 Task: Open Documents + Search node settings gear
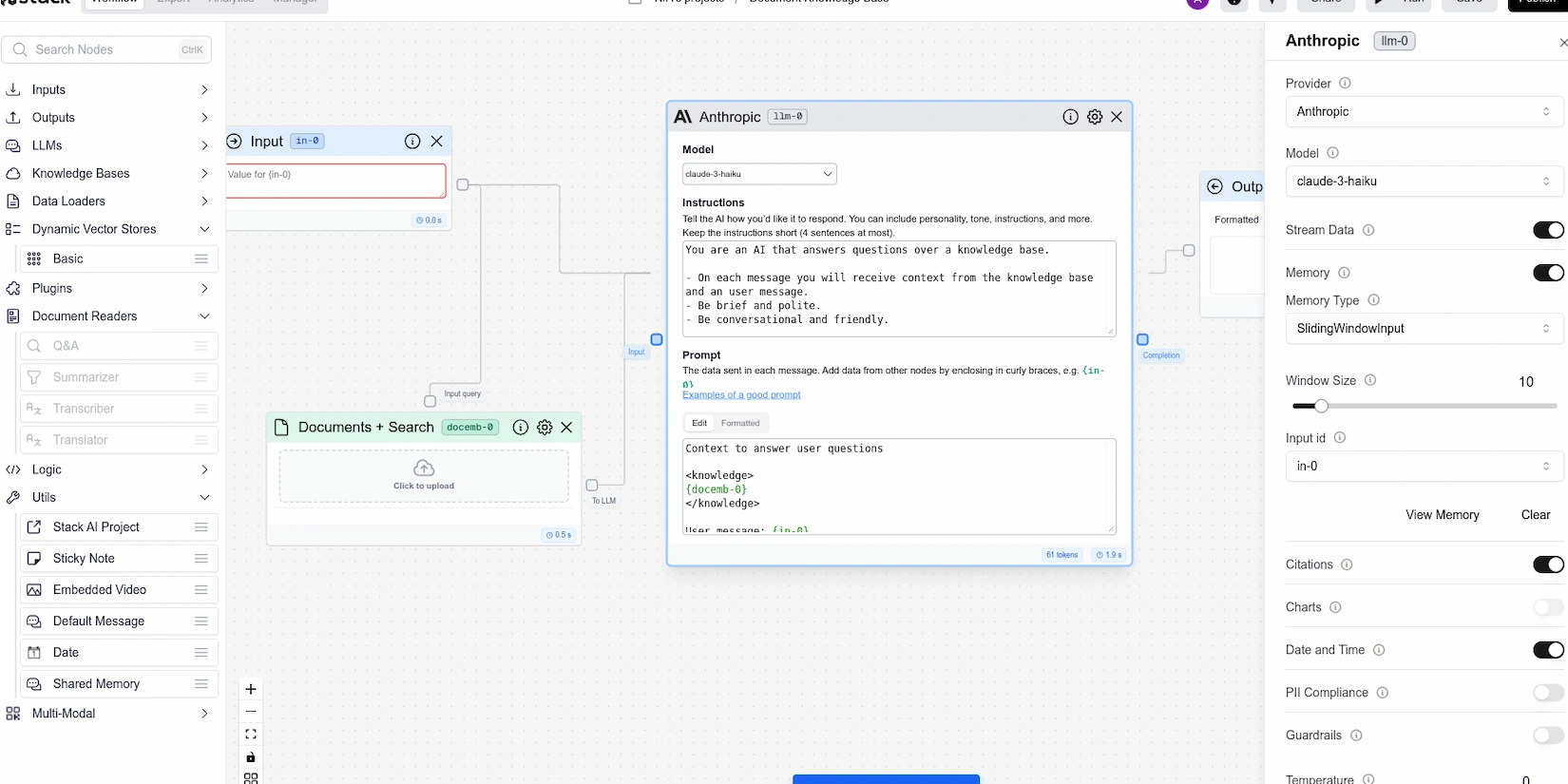click(545, 428)
